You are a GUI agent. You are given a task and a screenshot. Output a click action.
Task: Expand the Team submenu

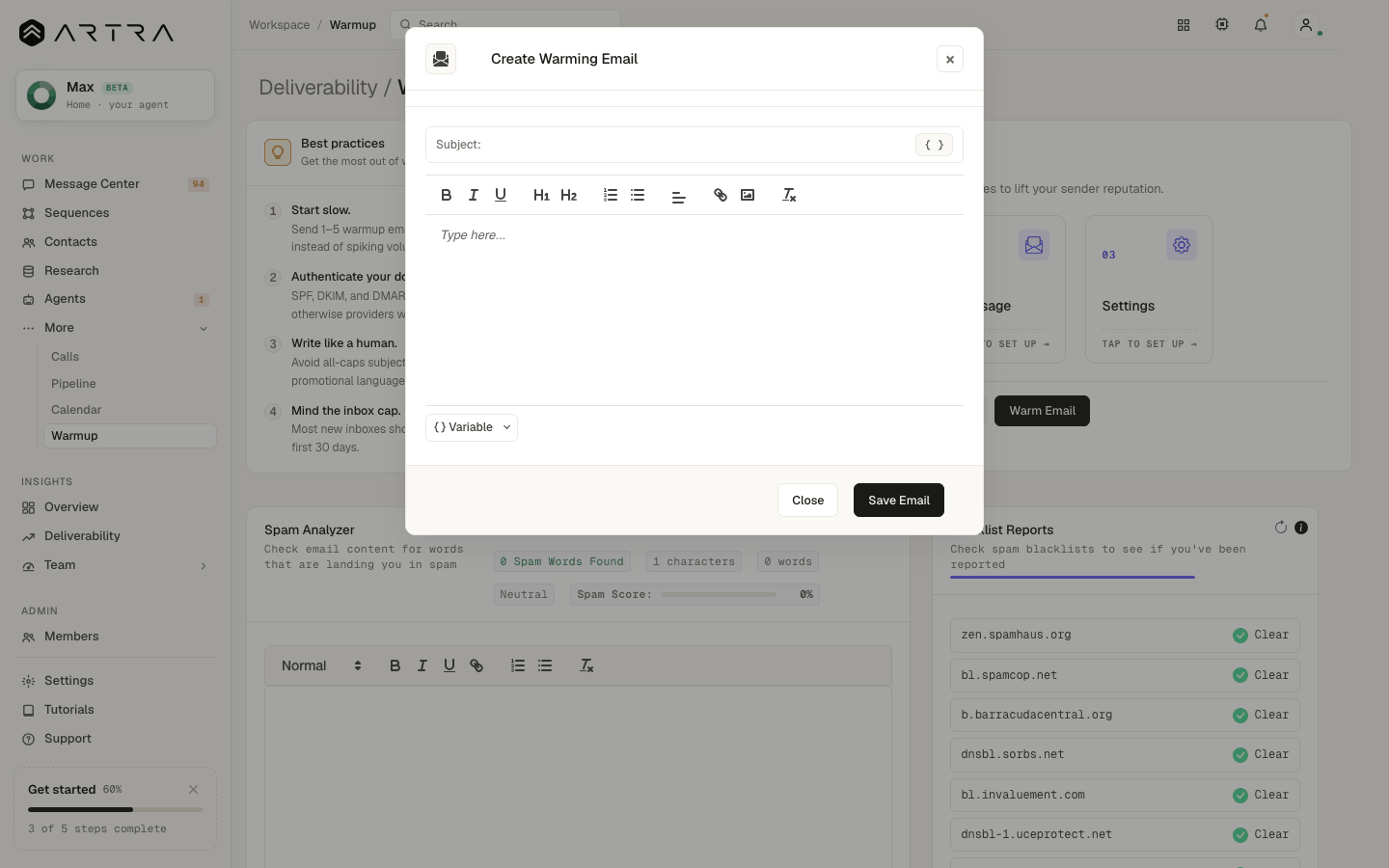(x=204, y=565)
